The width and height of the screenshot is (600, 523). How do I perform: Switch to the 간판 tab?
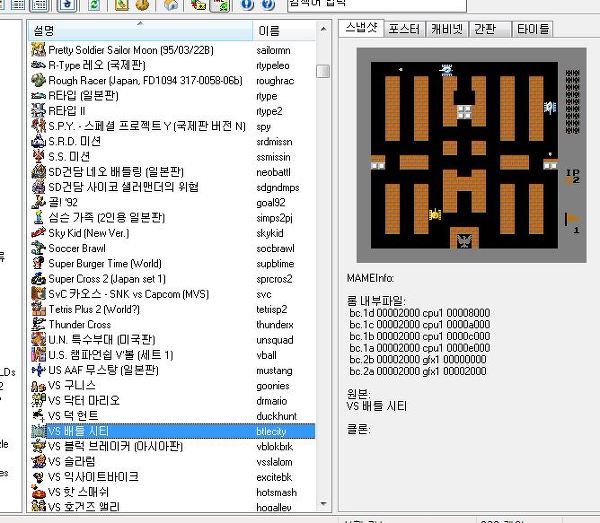490,29
